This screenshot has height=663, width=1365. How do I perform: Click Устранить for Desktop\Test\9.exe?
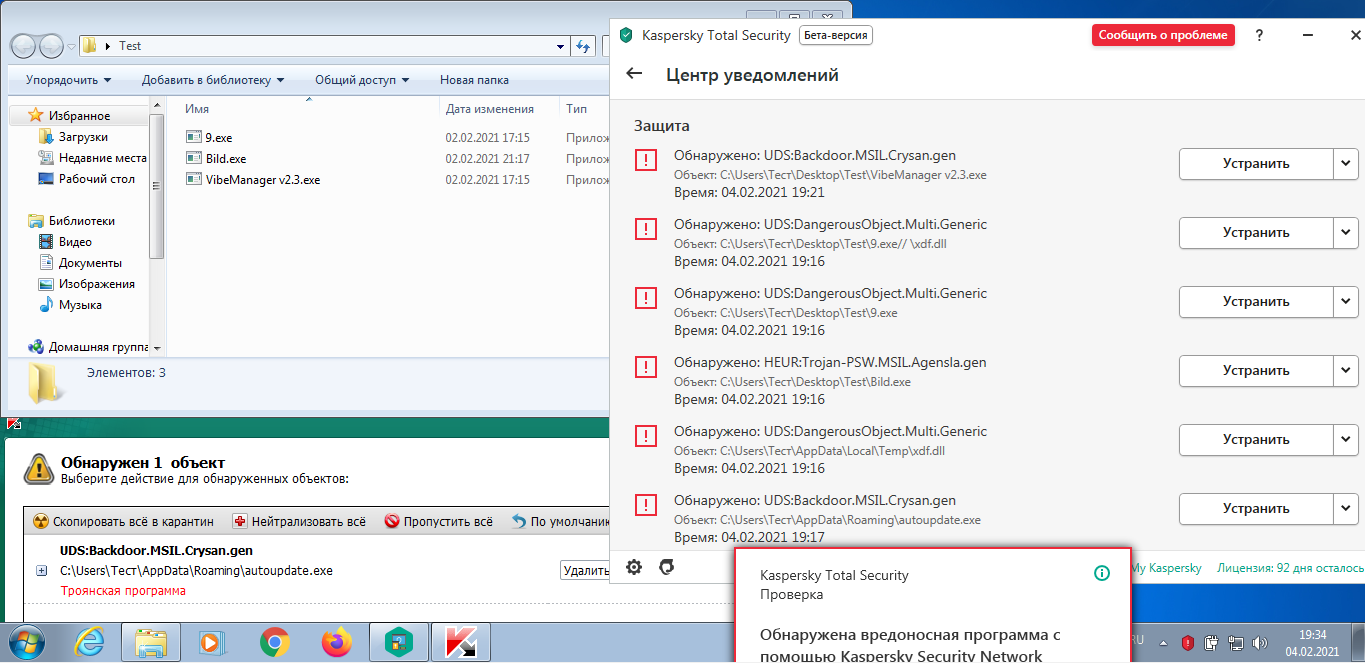coord(1256,301)
